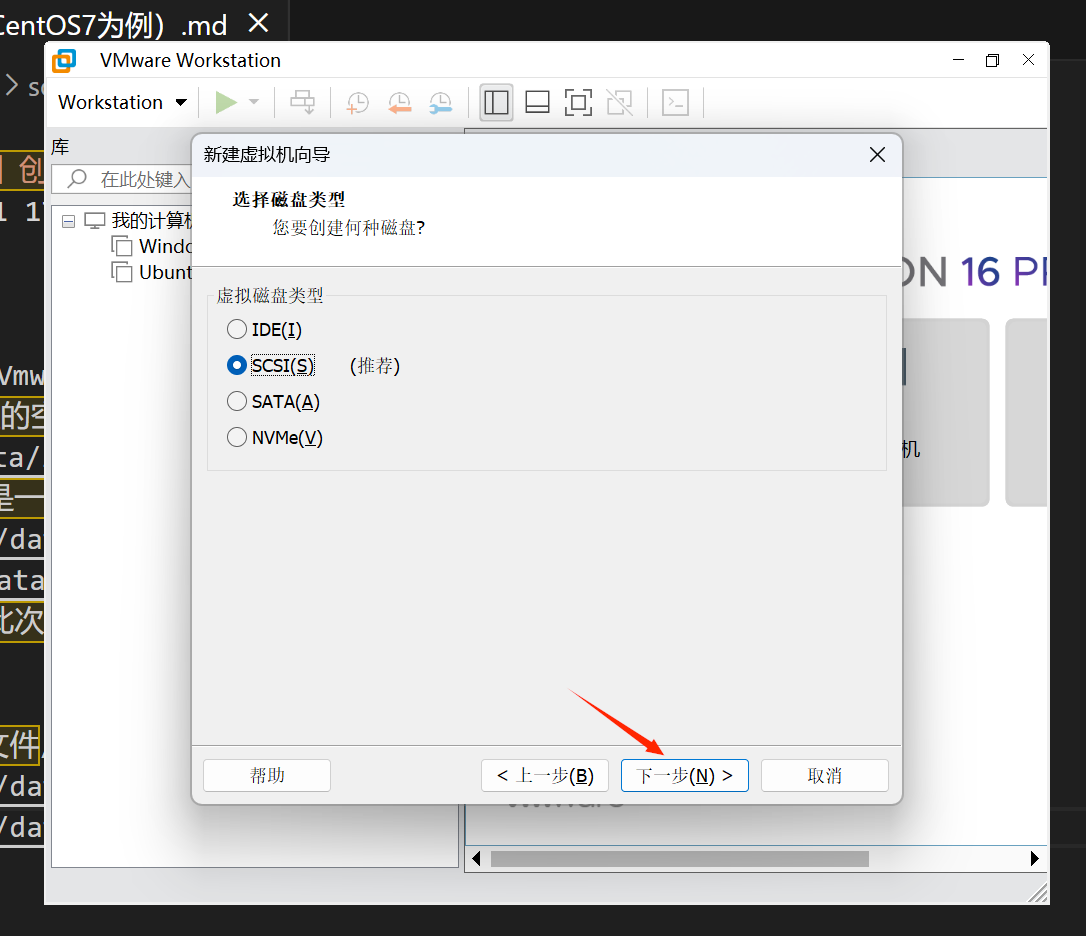Viewport: 1086px width, 936px height.
Task: Select the NVMe(V) disk type
Action: 275,438
